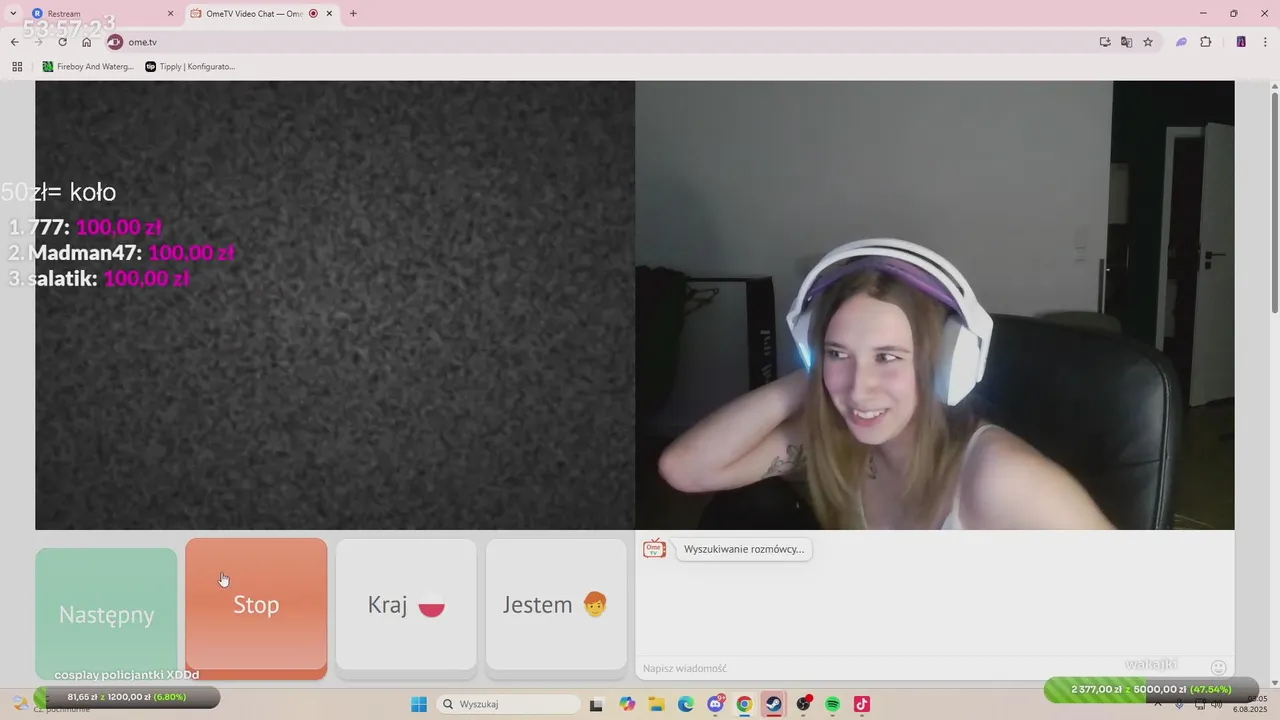
Task: Open the Kraj country selector
Action: pyautogui.click(x=406, y=605)
